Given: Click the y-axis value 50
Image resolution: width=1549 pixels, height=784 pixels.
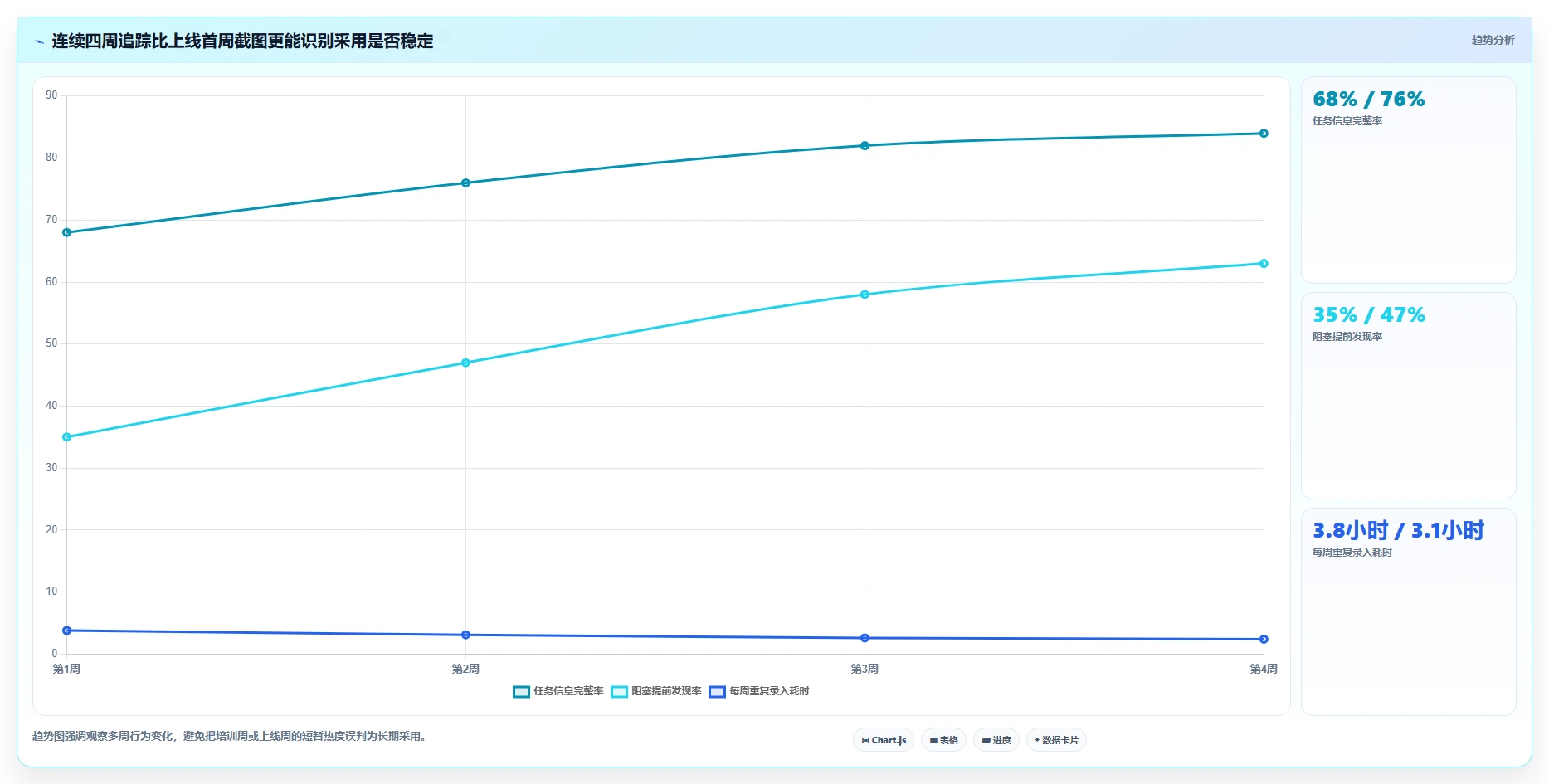Looking at the screenshot, I should coord(51,343).
